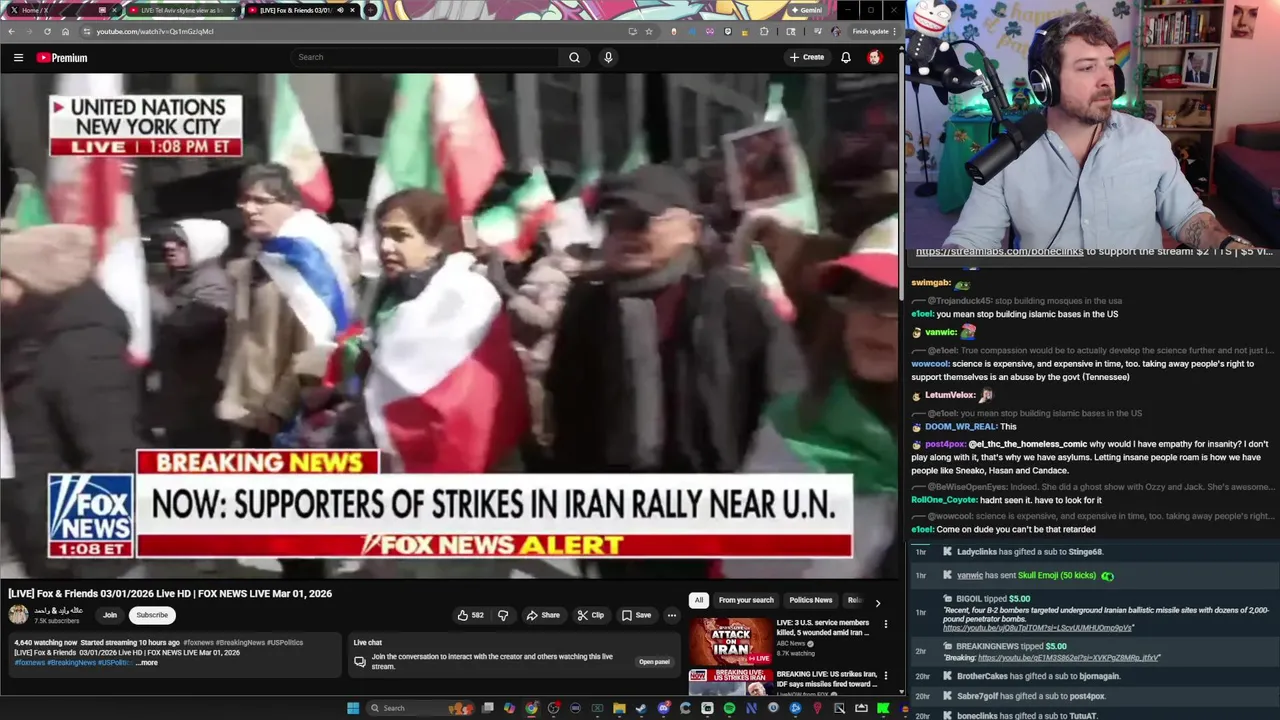Click the Fox News live video player
1280x720 pixels.
coord(449,325)
